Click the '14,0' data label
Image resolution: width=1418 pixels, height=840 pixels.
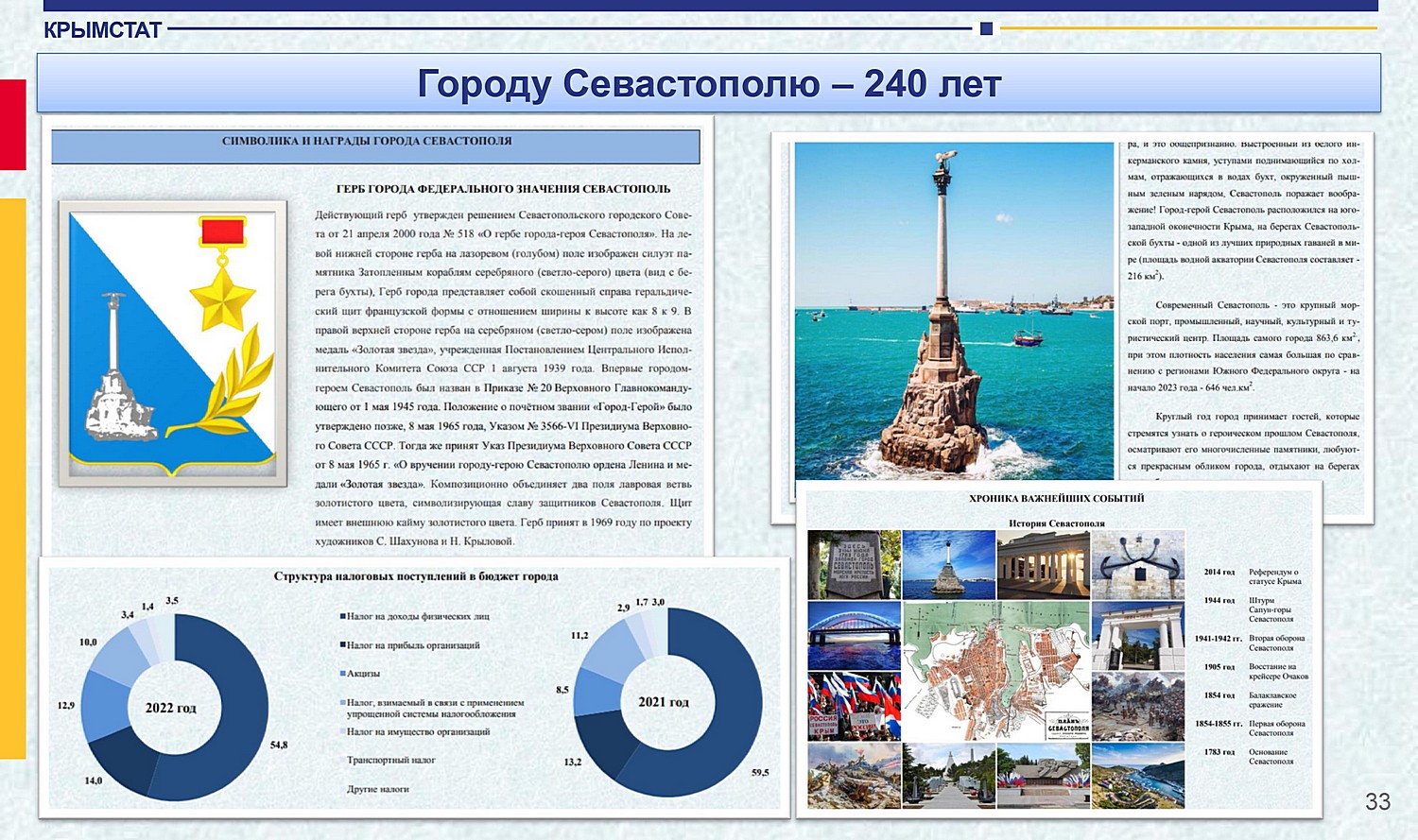(94, 780)
